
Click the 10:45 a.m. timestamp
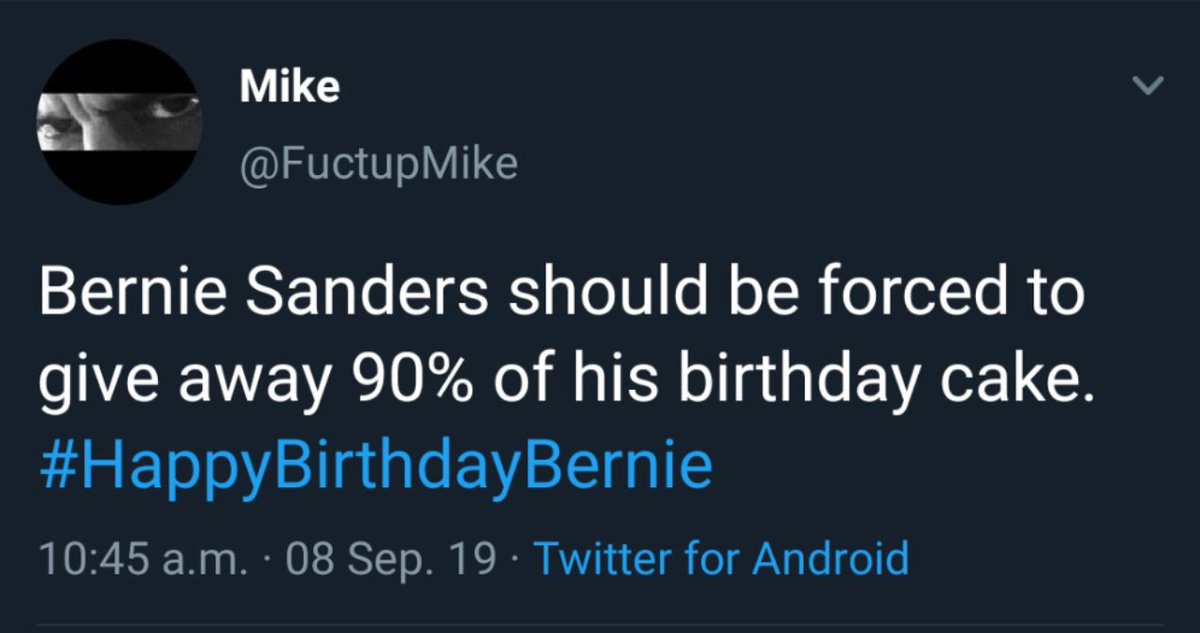tap(141, 557)
